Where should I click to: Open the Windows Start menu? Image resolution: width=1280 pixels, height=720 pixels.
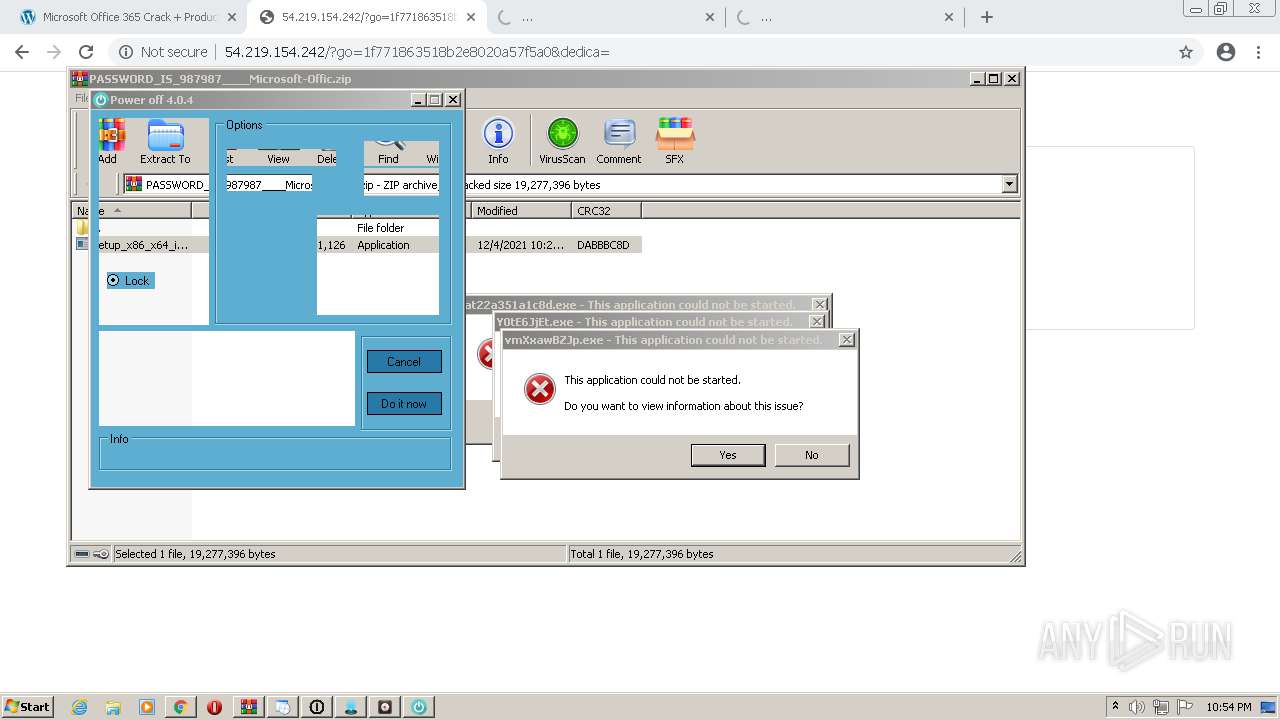click(x=28, y=706)
